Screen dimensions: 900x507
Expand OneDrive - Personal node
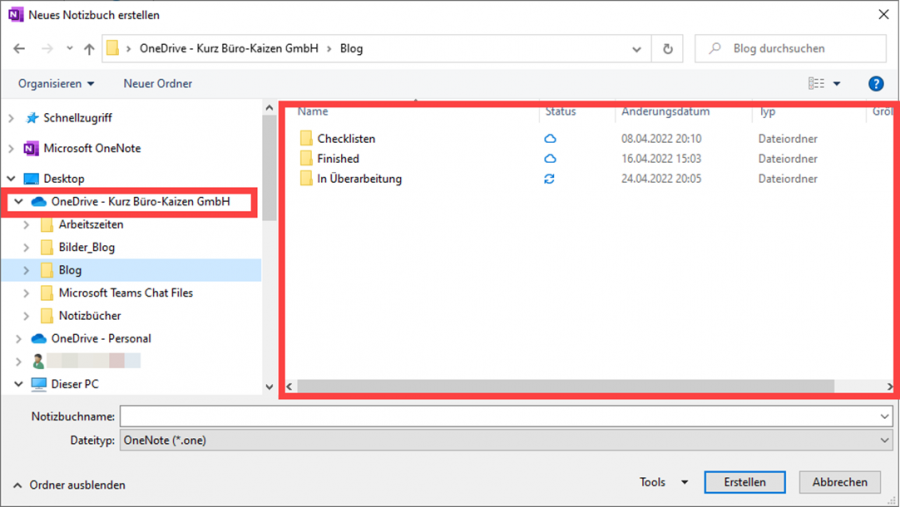pos(18,339)
